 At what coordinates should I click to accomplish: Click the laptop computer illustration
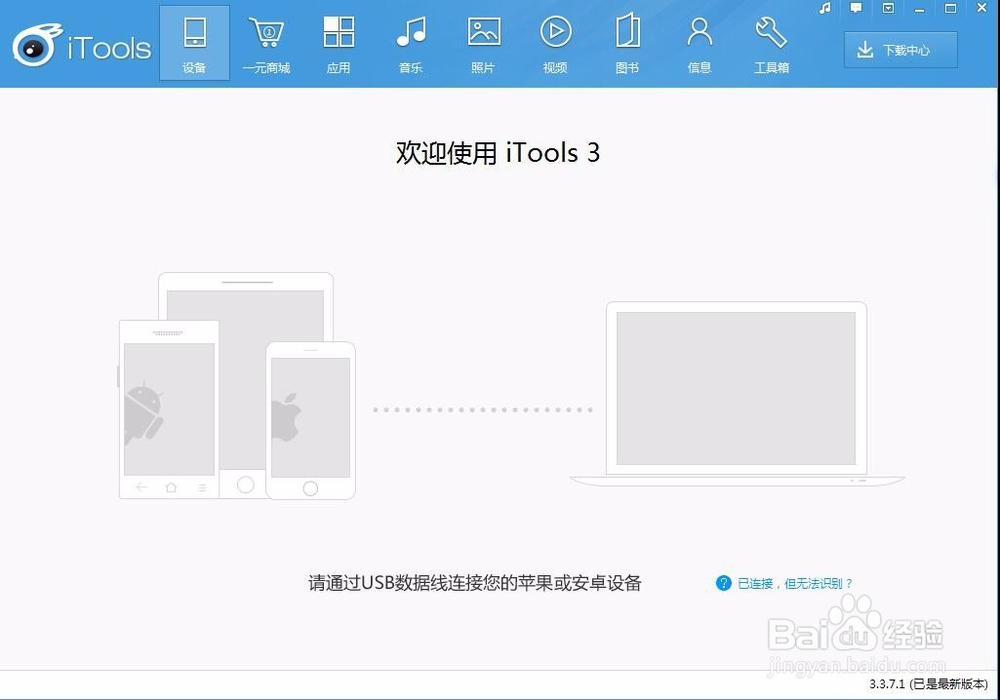click(737, 393)
